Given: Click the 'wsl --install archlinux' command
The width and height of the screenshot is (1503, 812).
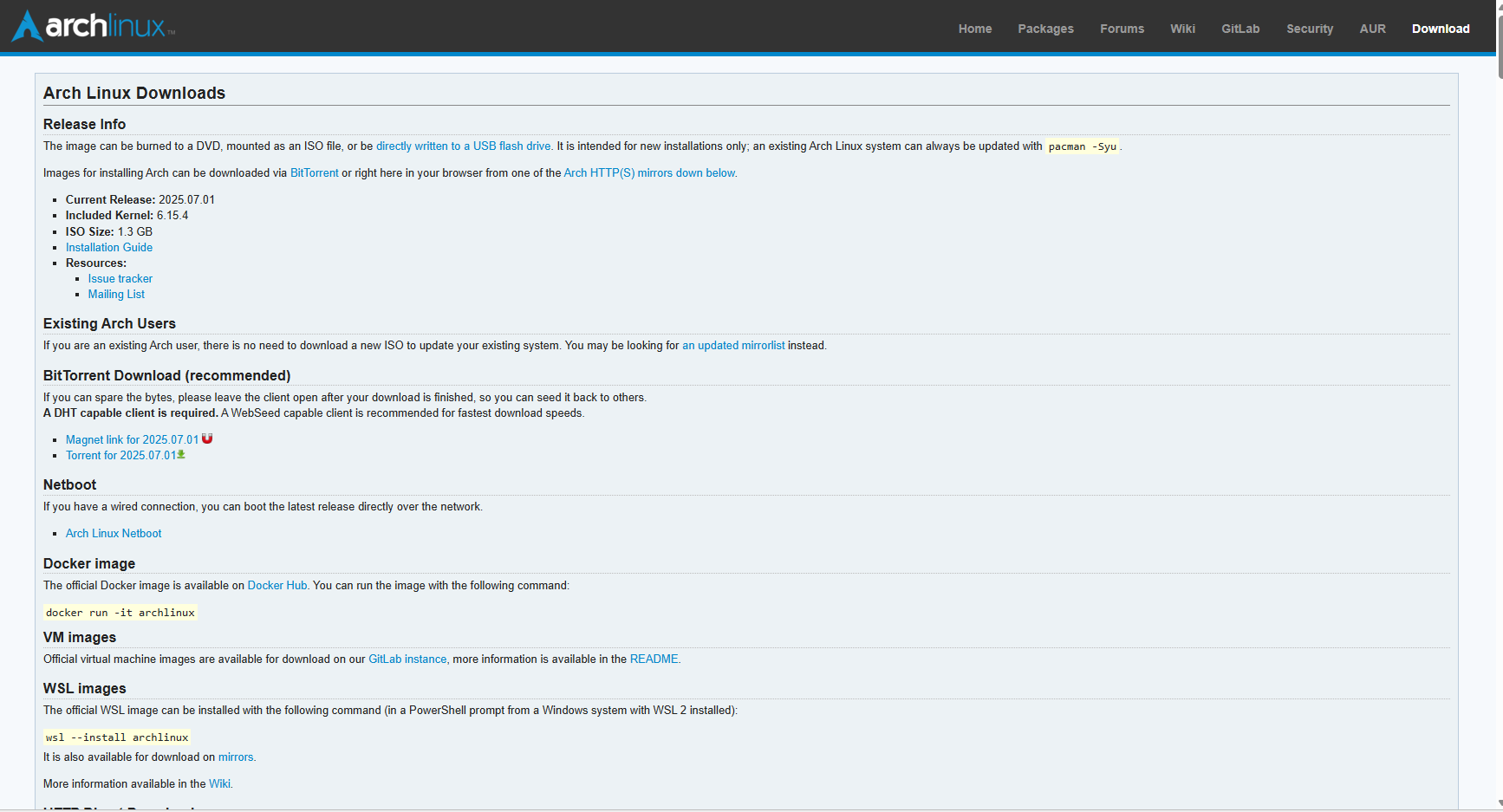Looking at the screenshot, I should point(117,737).
